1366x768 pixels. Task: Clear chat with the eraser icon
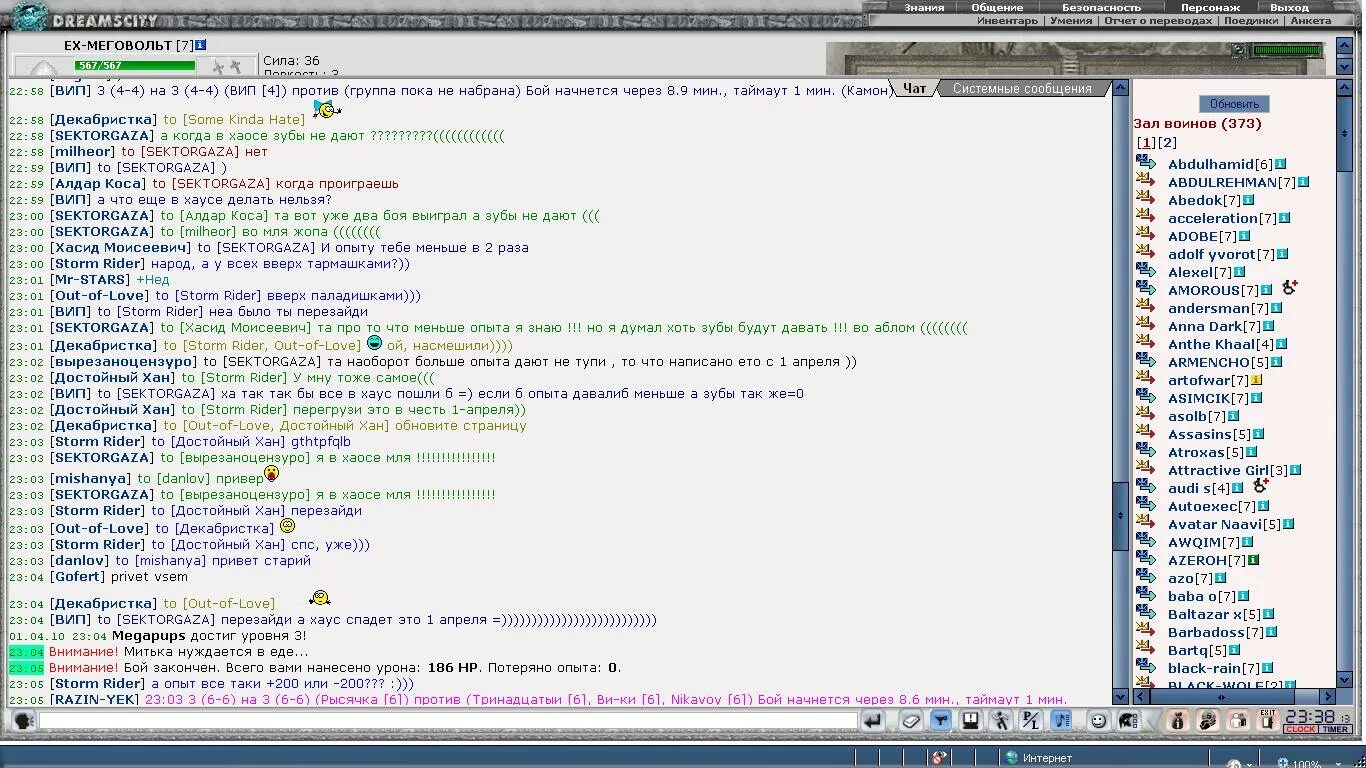click(910, 721)
